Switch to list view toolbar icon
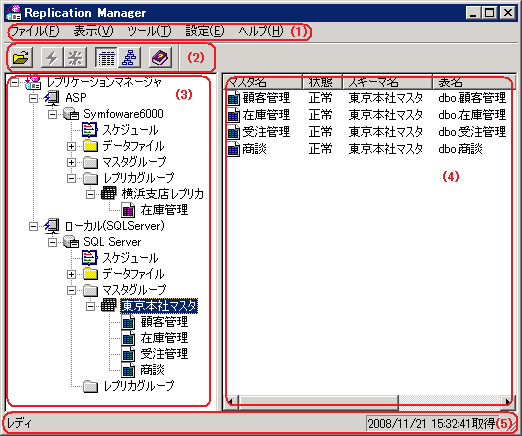The image size is (522, 436). pyautogui.click(x=106, y=58)
